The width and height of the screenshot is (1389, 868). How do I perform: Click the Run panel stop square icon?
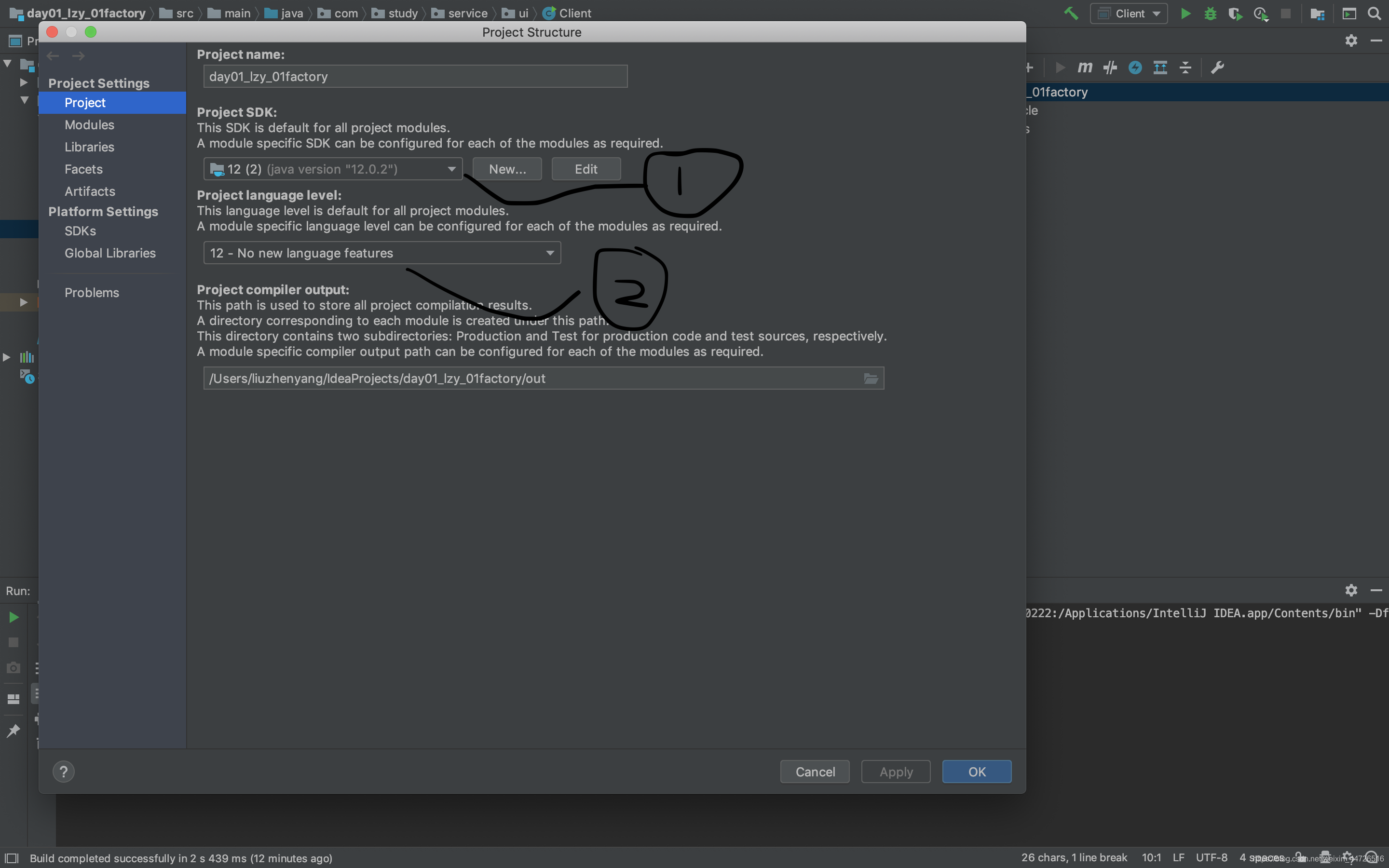(13, 642)
